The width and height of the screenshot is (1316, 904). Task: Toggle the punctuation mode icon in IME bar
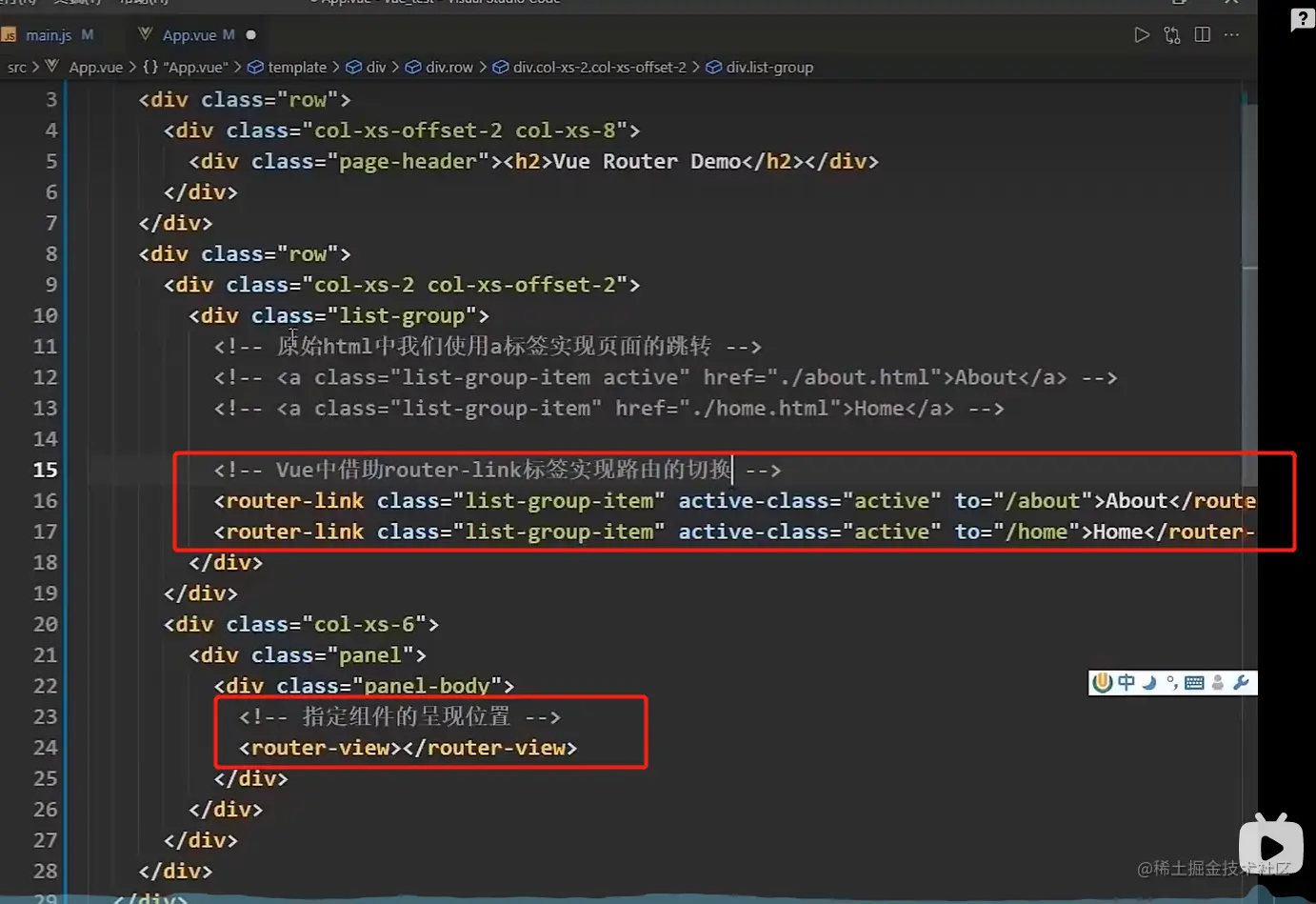(1172, 682)
